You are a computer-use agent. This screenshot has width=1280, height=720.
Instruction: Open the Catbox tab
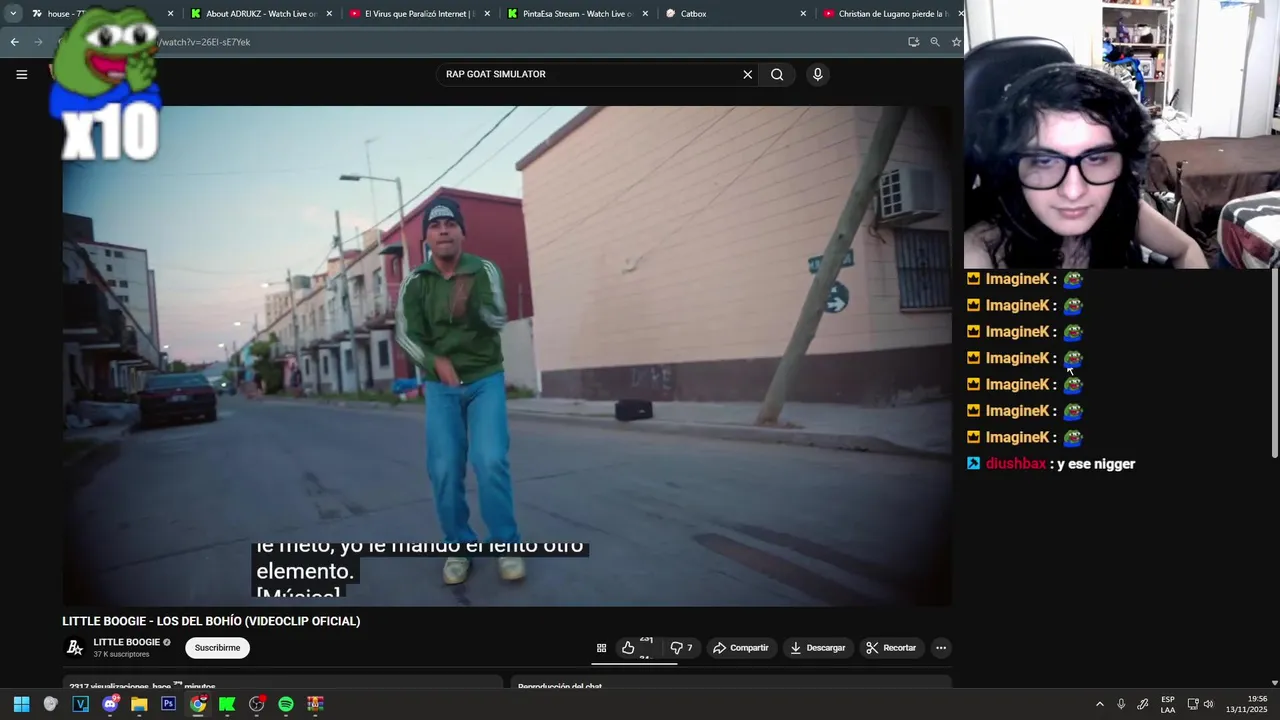point(735,14)
